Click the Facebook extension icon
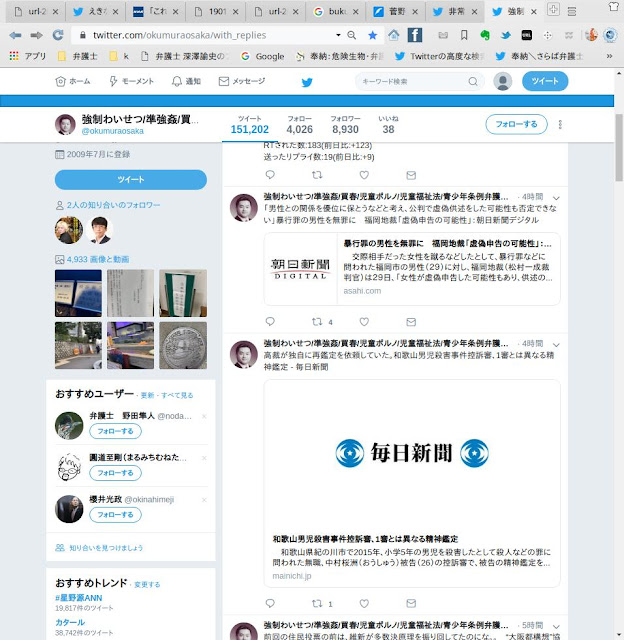 coord(415,35)
